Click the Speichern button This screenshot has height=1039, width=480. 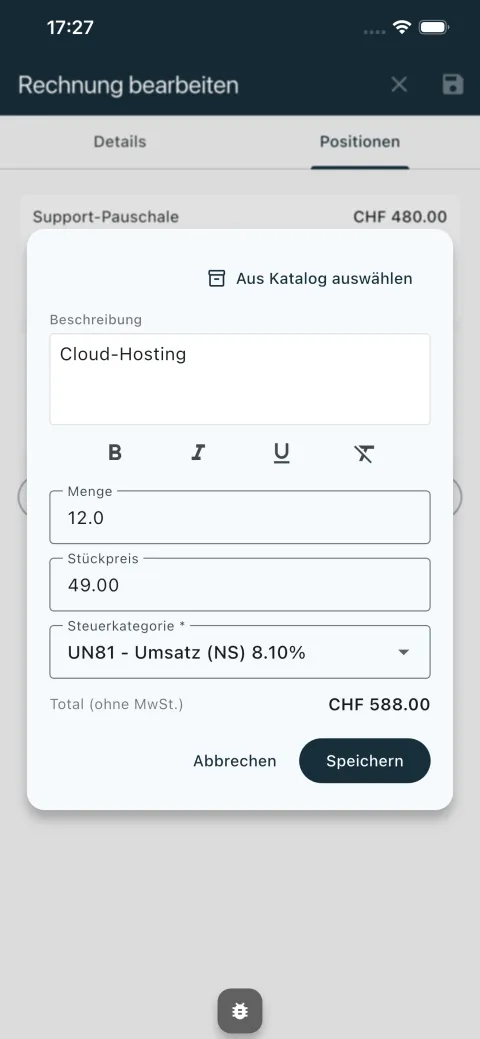coord(365,761)
